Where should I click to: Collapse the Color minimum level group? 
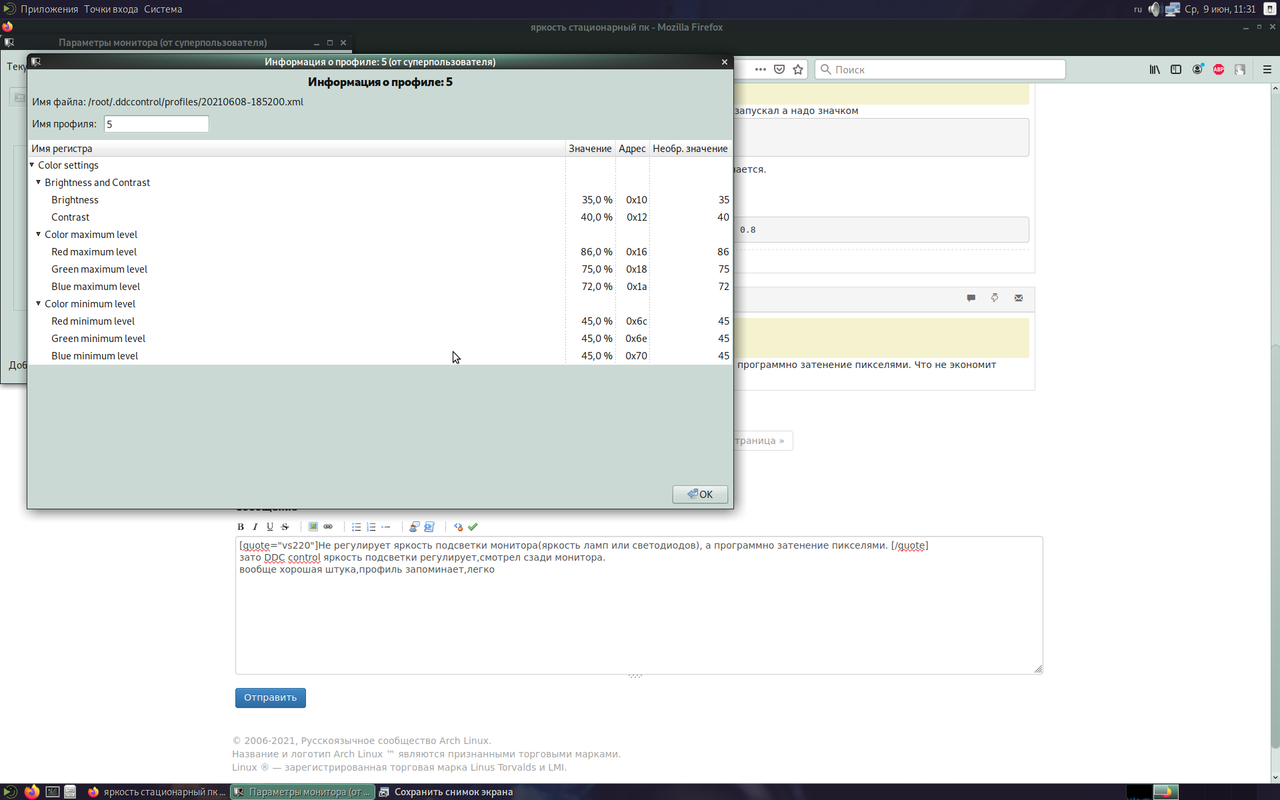pos(39,303)
